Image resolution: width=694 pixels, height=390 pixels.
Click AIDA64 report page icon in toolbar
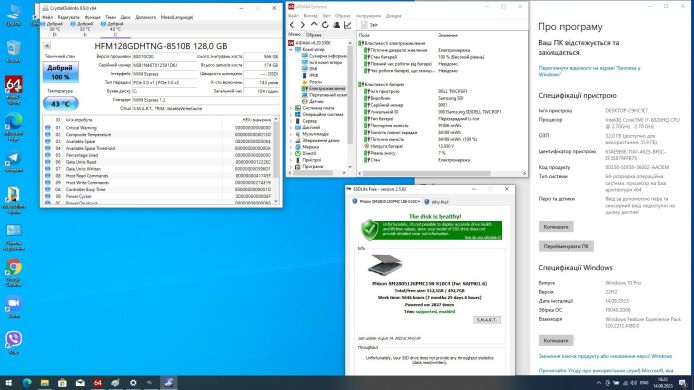(x=364, y=25)
